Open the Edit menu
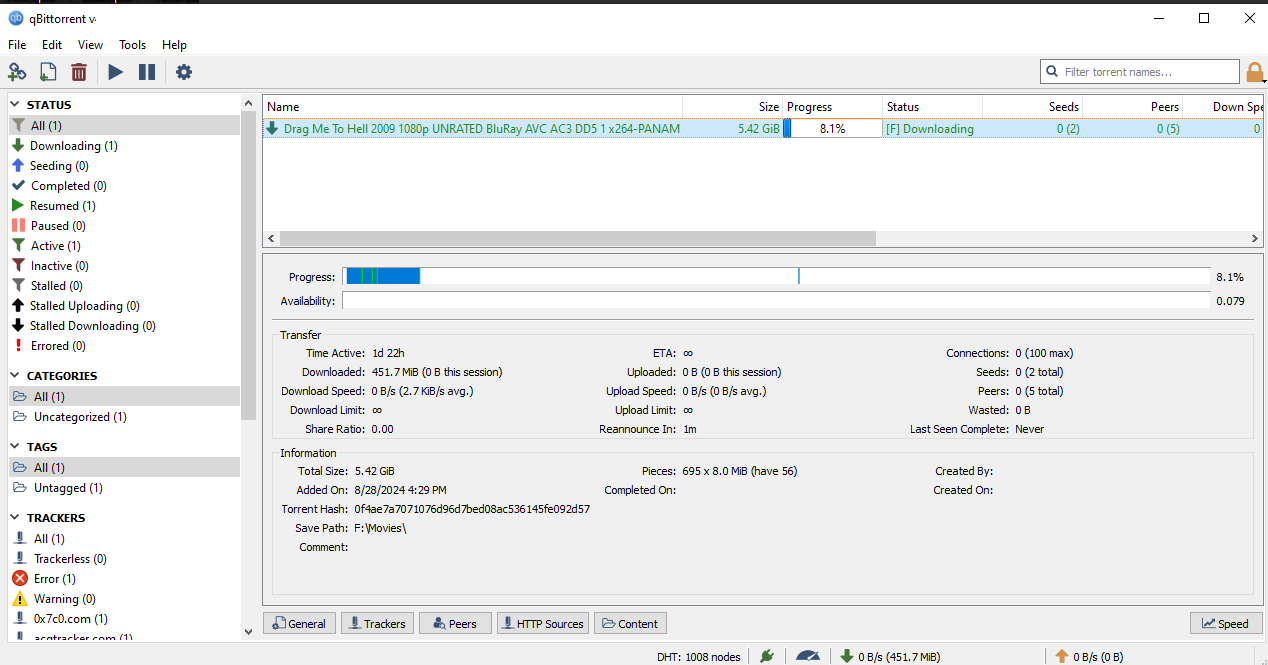This screenshot has width=1268, height=665. click(x=52, y=45)
